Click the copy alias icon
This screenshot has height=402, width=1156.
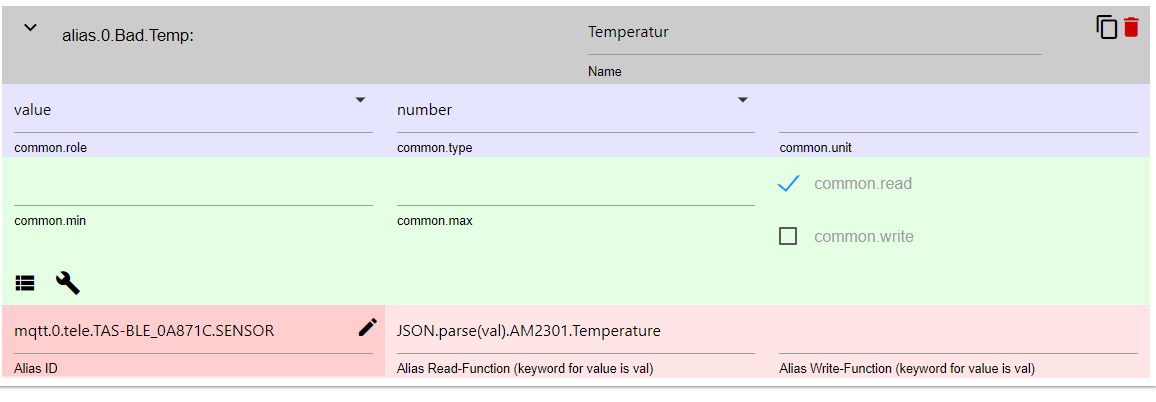1106,27
